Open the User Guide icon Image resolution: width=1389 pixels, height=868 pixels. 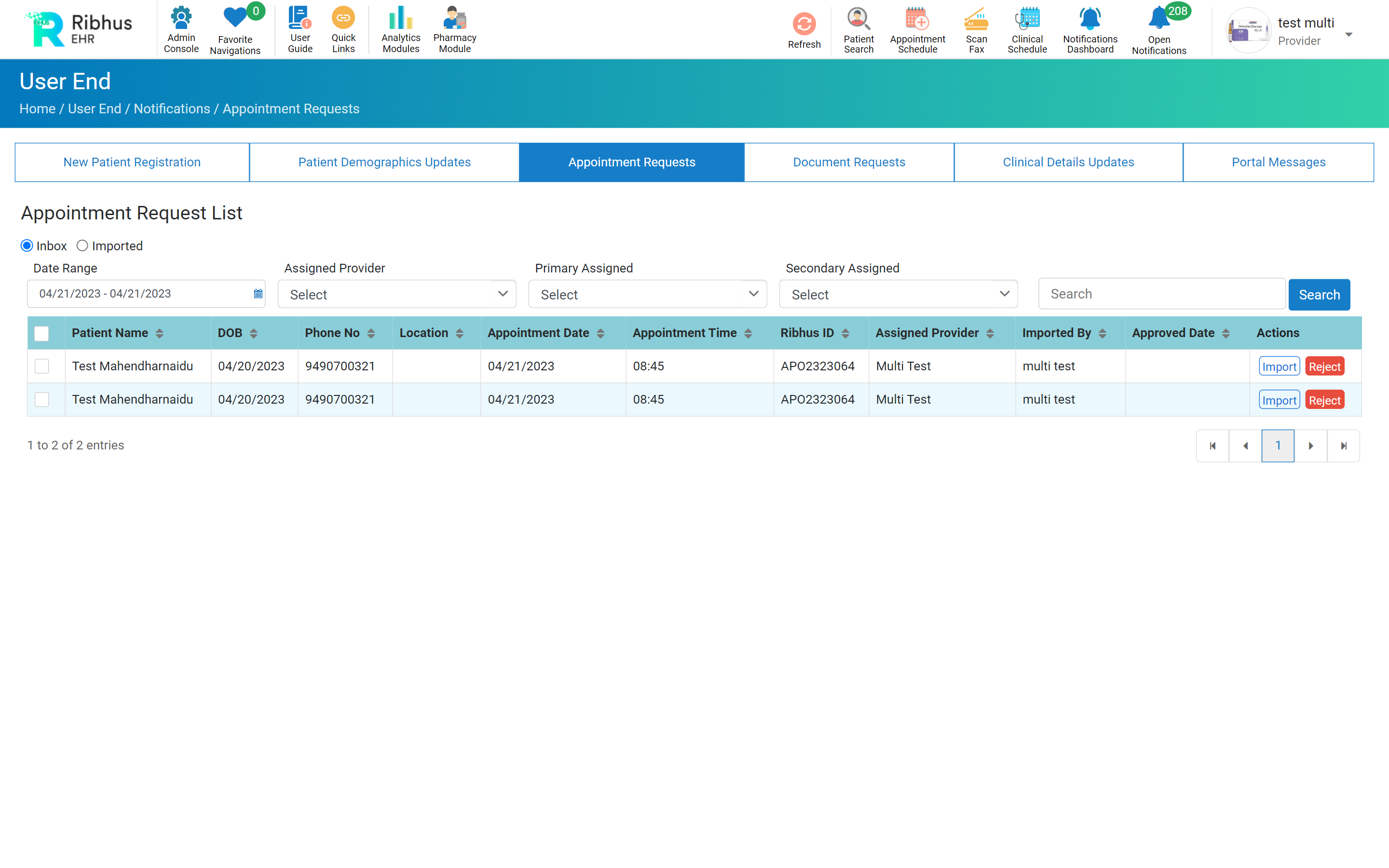300,18
